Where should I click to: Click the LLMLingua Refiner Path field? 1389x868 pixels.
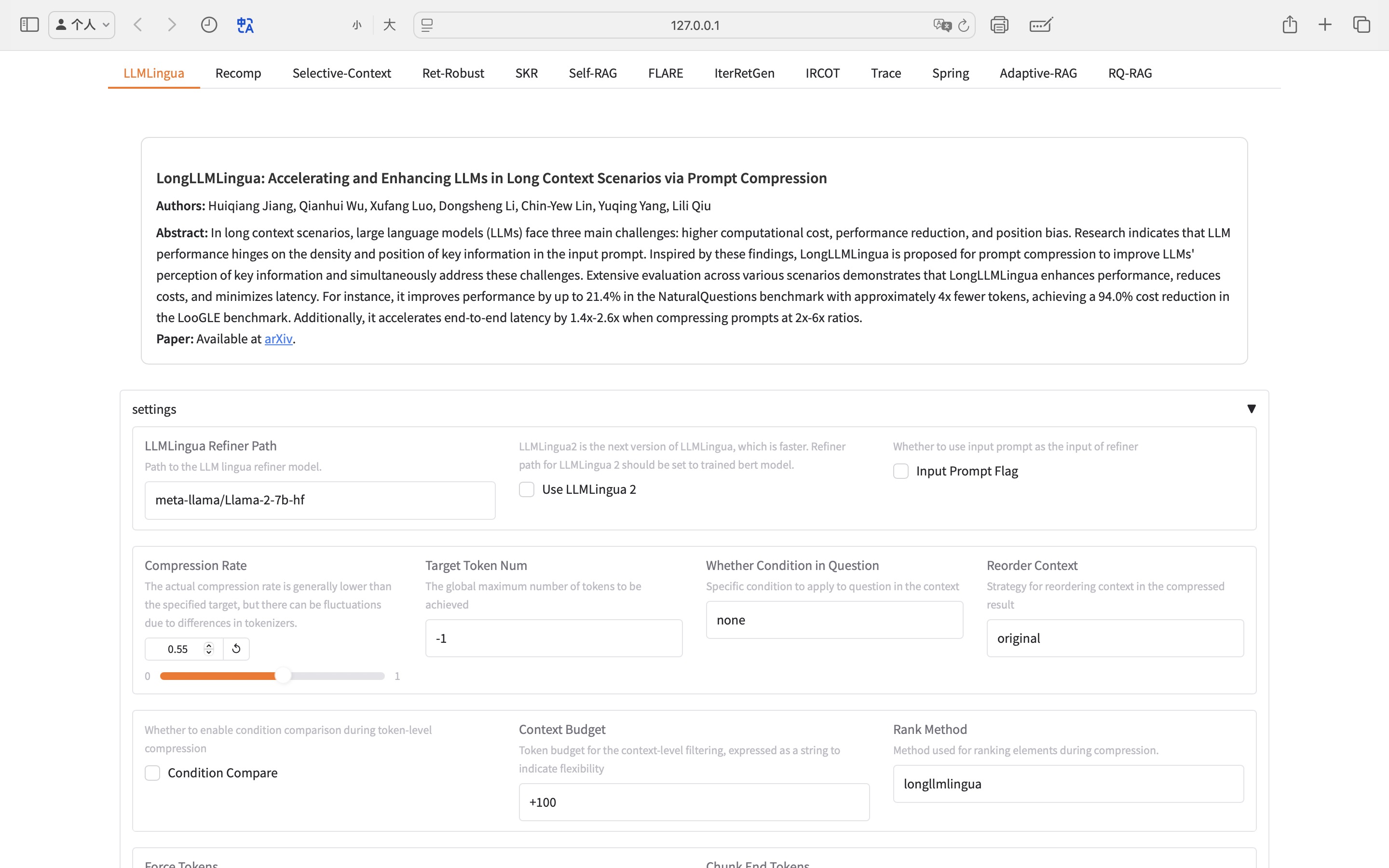point(320,500)
